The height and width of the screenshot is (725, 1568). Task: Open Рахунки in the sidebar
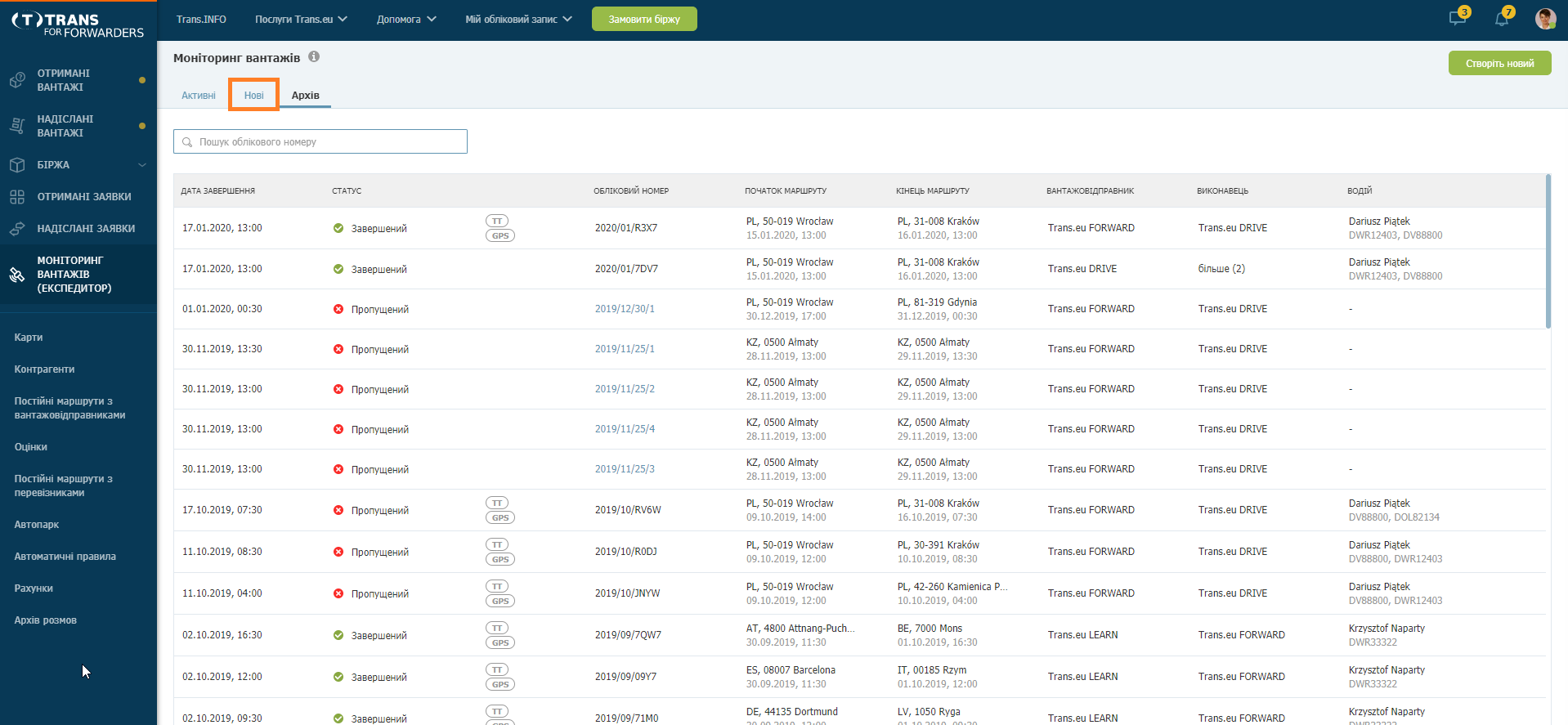click(34, 589)
